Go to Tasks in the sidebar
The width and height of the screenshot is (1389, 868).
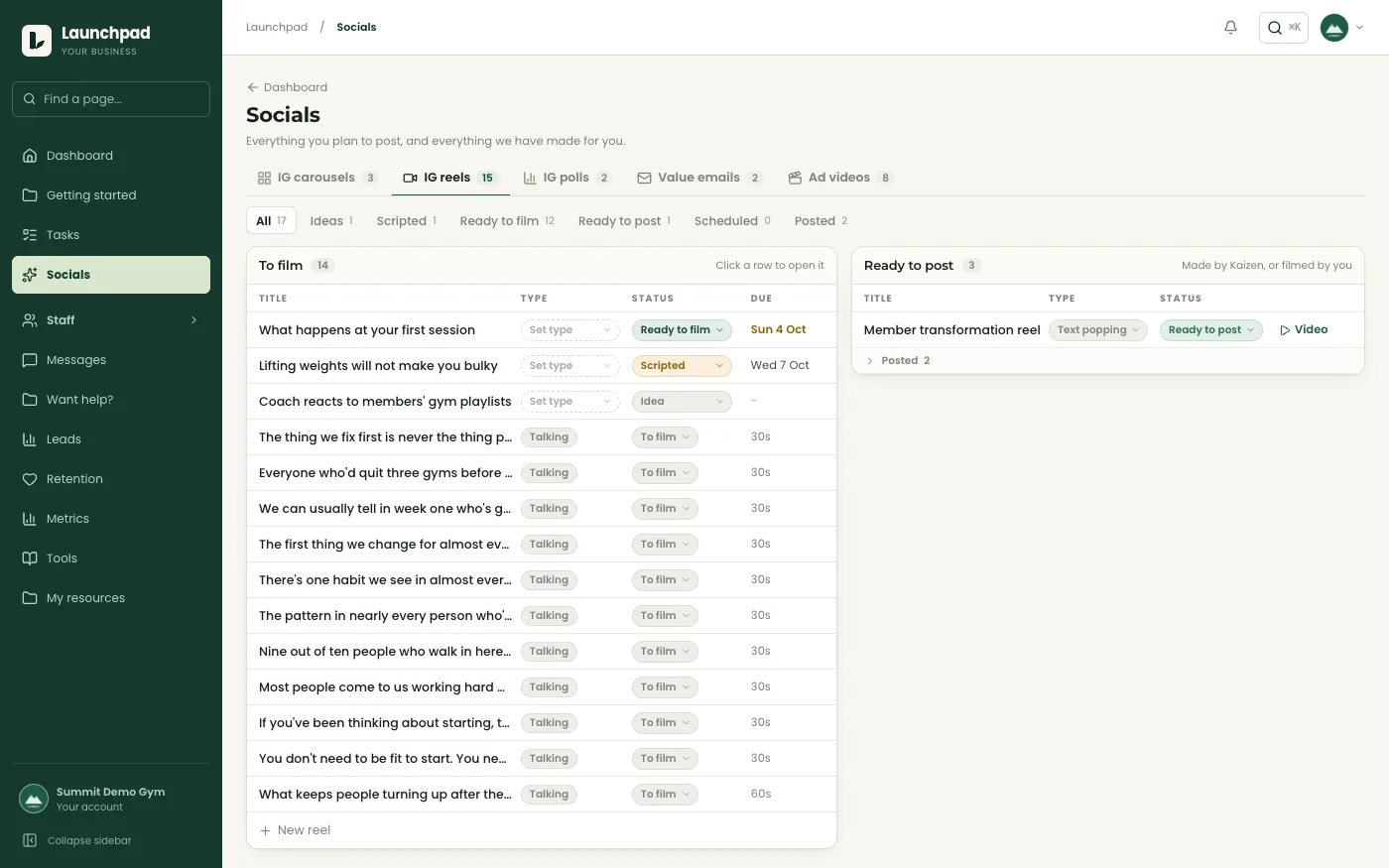[x=111, y=235]
